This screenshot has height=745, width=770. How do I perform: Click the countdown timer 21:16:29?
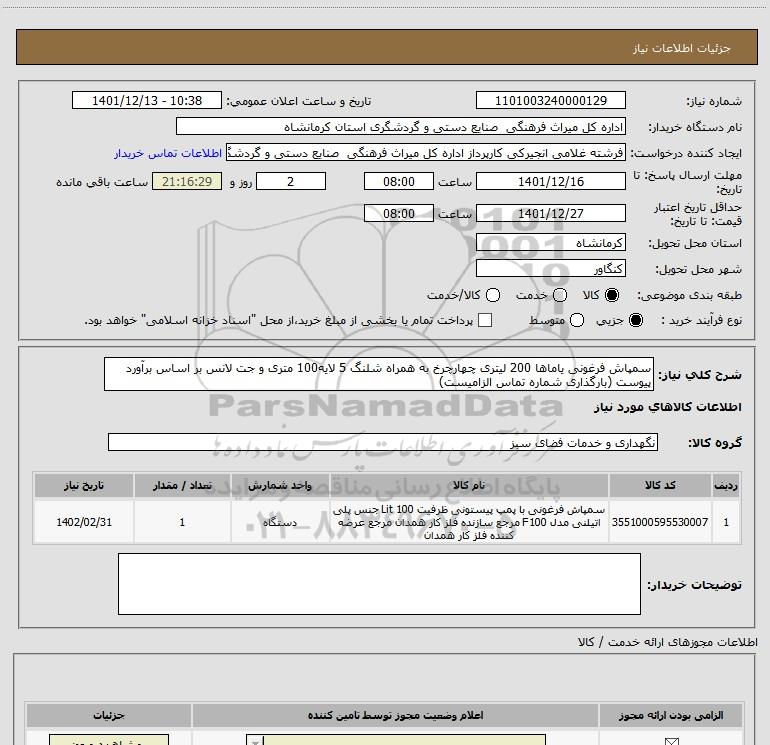tap(187, 181)
